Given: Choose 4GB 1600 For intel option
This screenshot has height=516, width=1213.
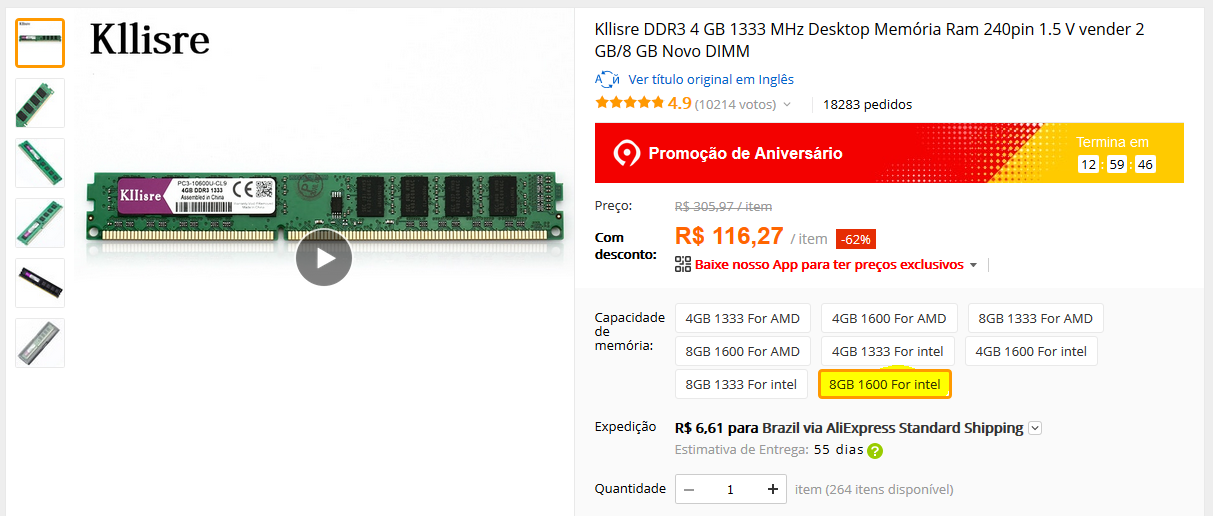Looking at the screenshot, I should tap(1031, 351).
